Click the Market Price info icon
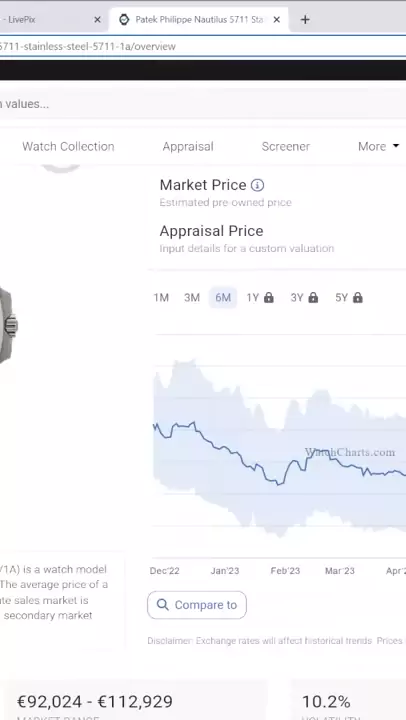The width and height of the screenshot is (406, 720). click(x=257, y=185)
